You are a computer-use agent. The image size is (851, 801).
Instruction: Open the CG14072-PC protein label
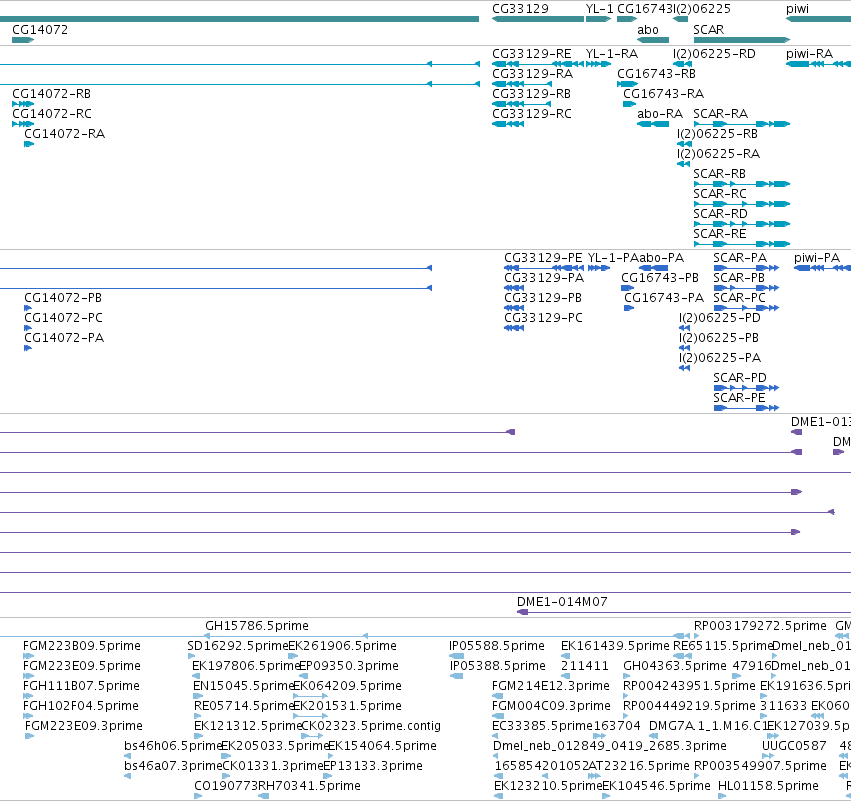tap(63, 318)
